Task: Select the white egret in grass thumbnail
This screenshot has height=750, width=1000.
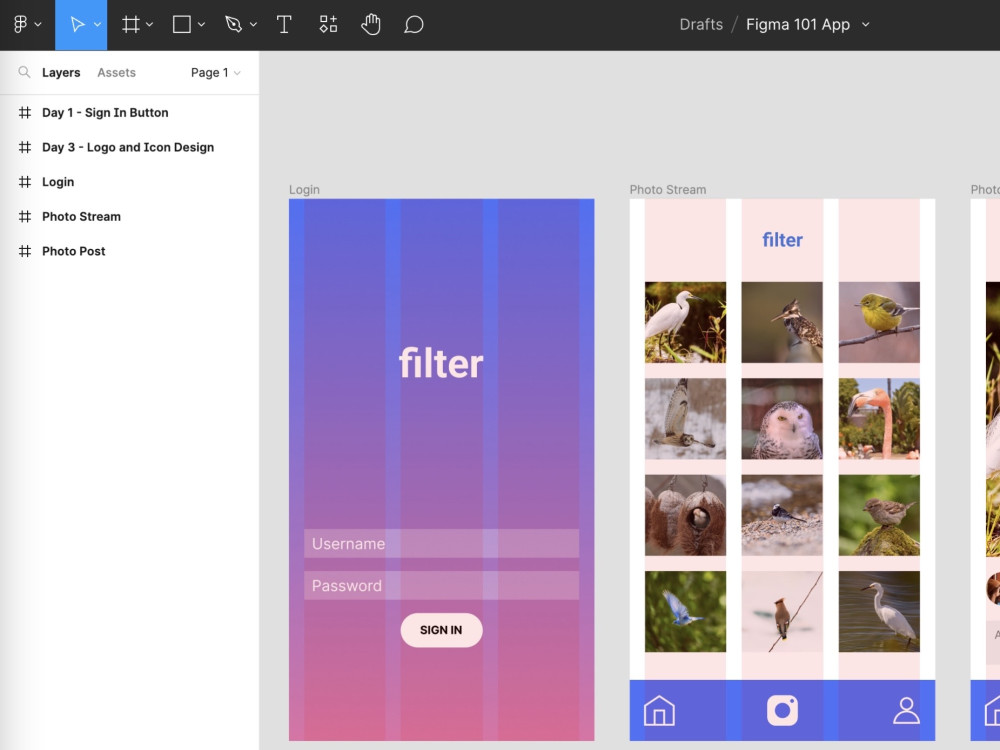Action: [x=685, y=322]
